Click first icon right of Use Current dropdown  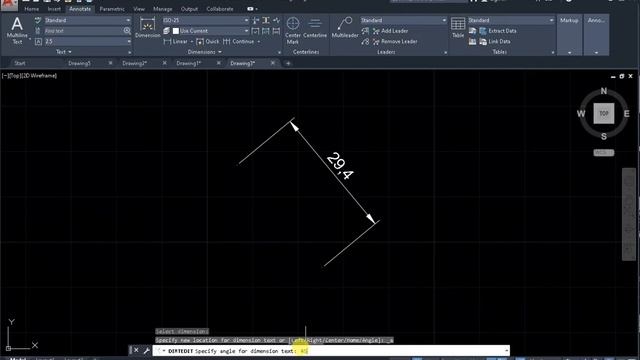256,31
